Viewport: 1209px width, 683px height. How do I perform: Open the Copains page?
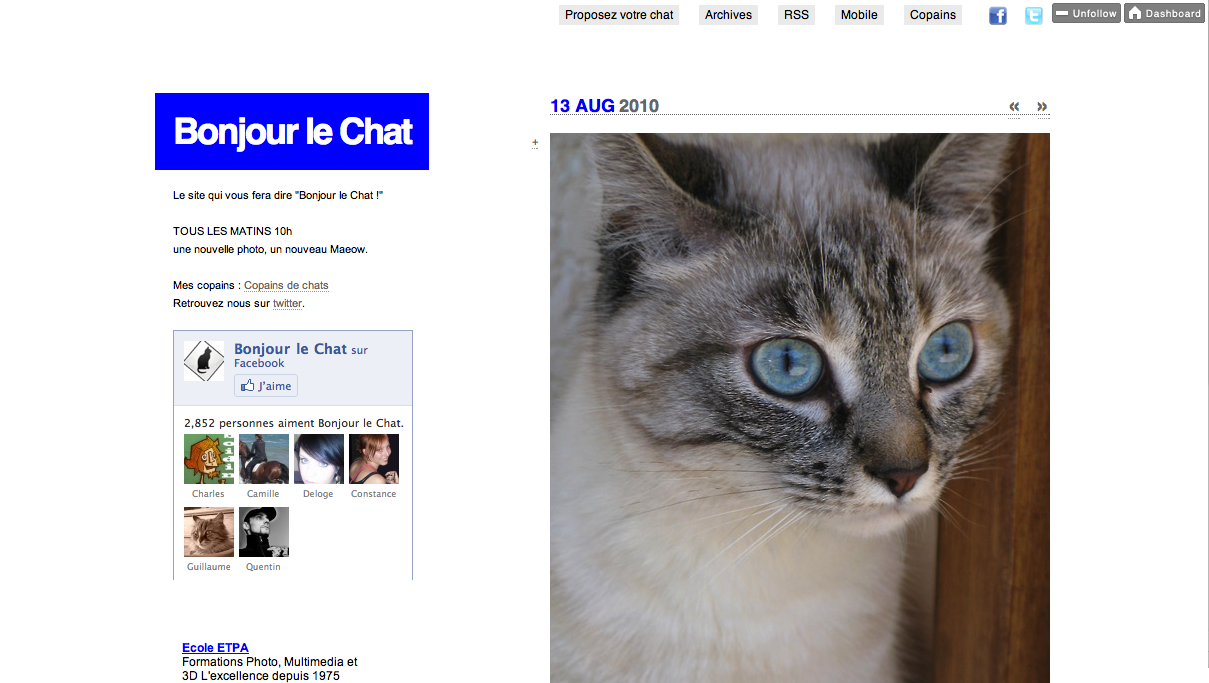[933, 15]
